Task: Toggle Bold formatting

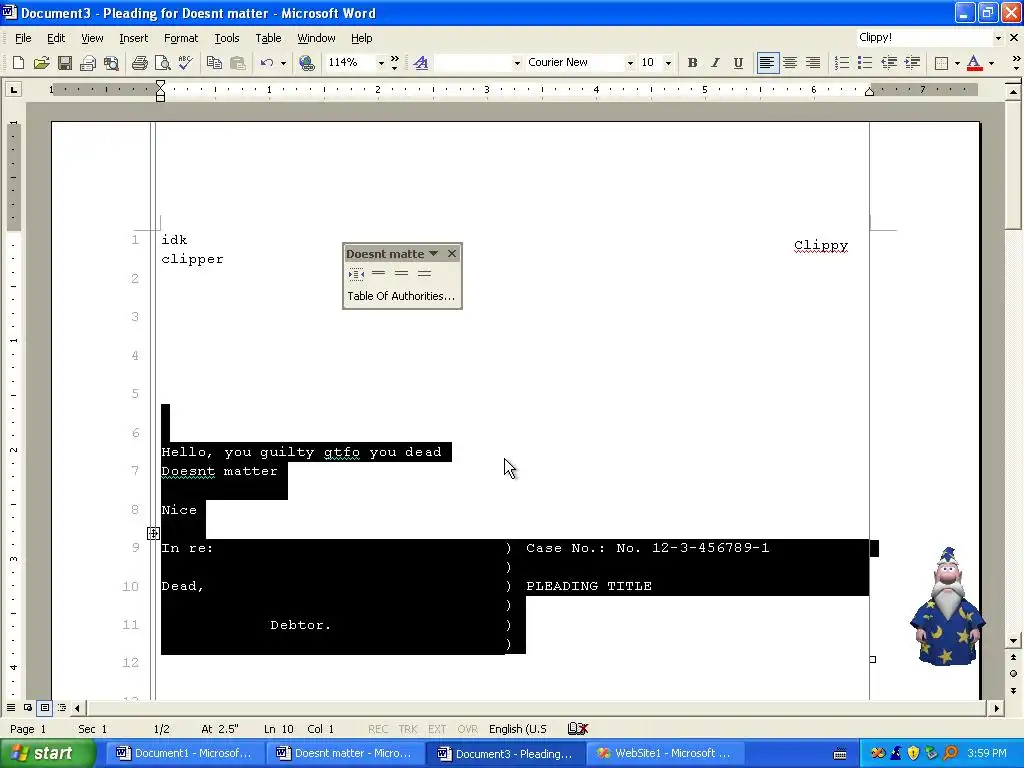Action: 692,63
